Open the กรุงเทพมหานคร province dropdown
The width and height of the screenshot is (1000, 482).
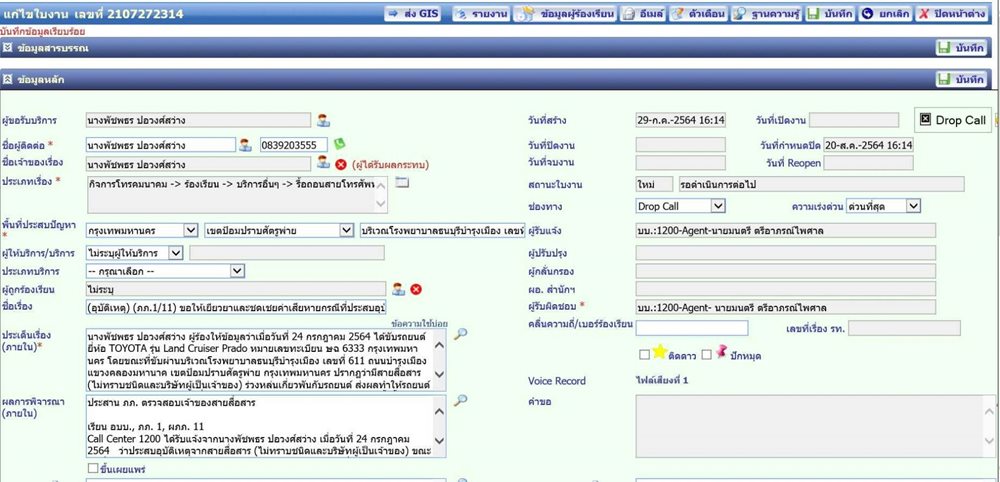click(142, 230)
